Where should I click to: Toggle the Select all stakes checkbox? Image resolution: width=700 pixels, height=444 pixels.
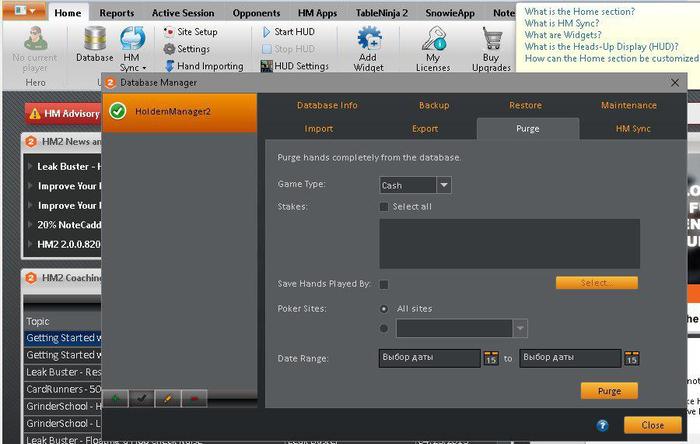383,207
